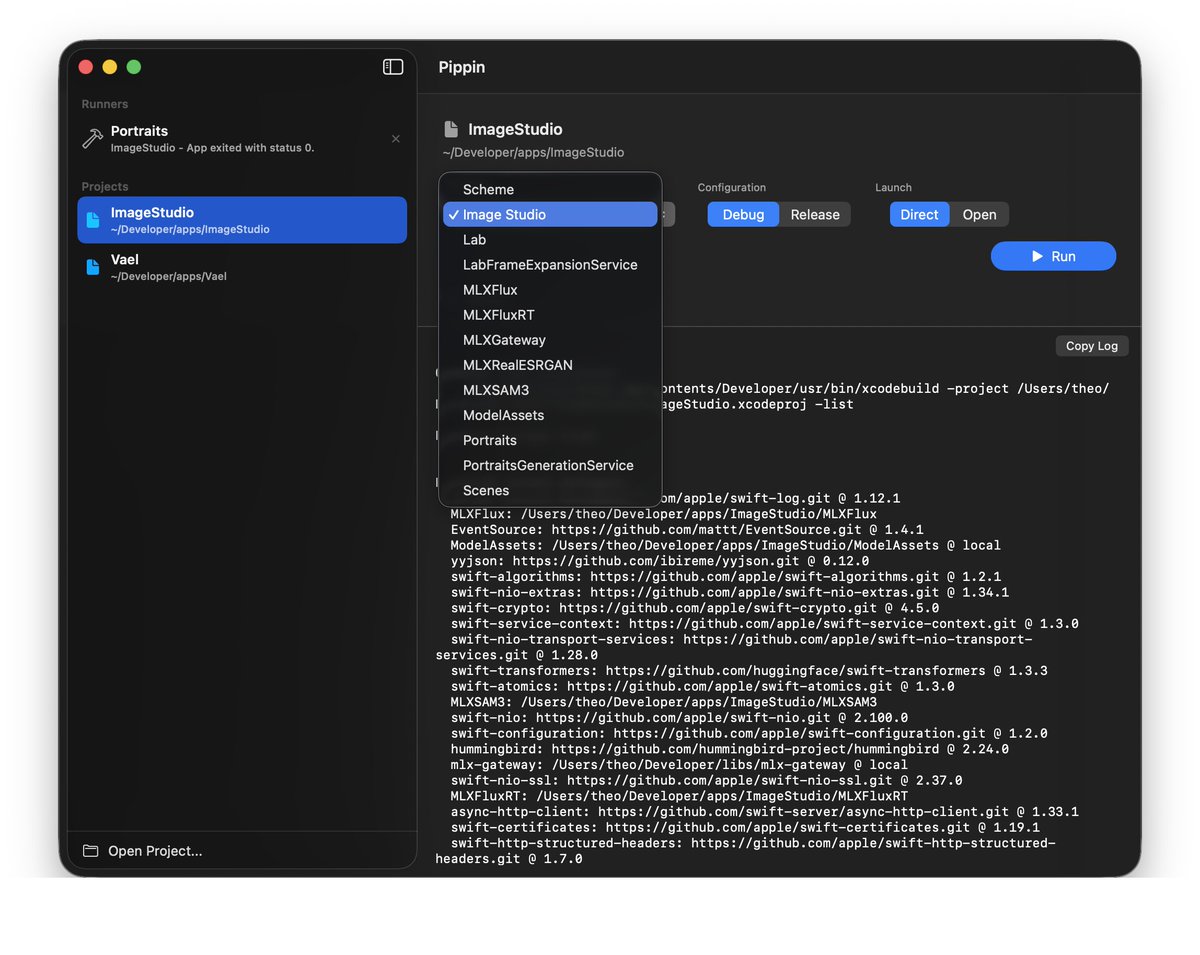Screen dimensions: 1200x955
Task: Select PortraitsGenerationService scheme
Action: [550, 465]
